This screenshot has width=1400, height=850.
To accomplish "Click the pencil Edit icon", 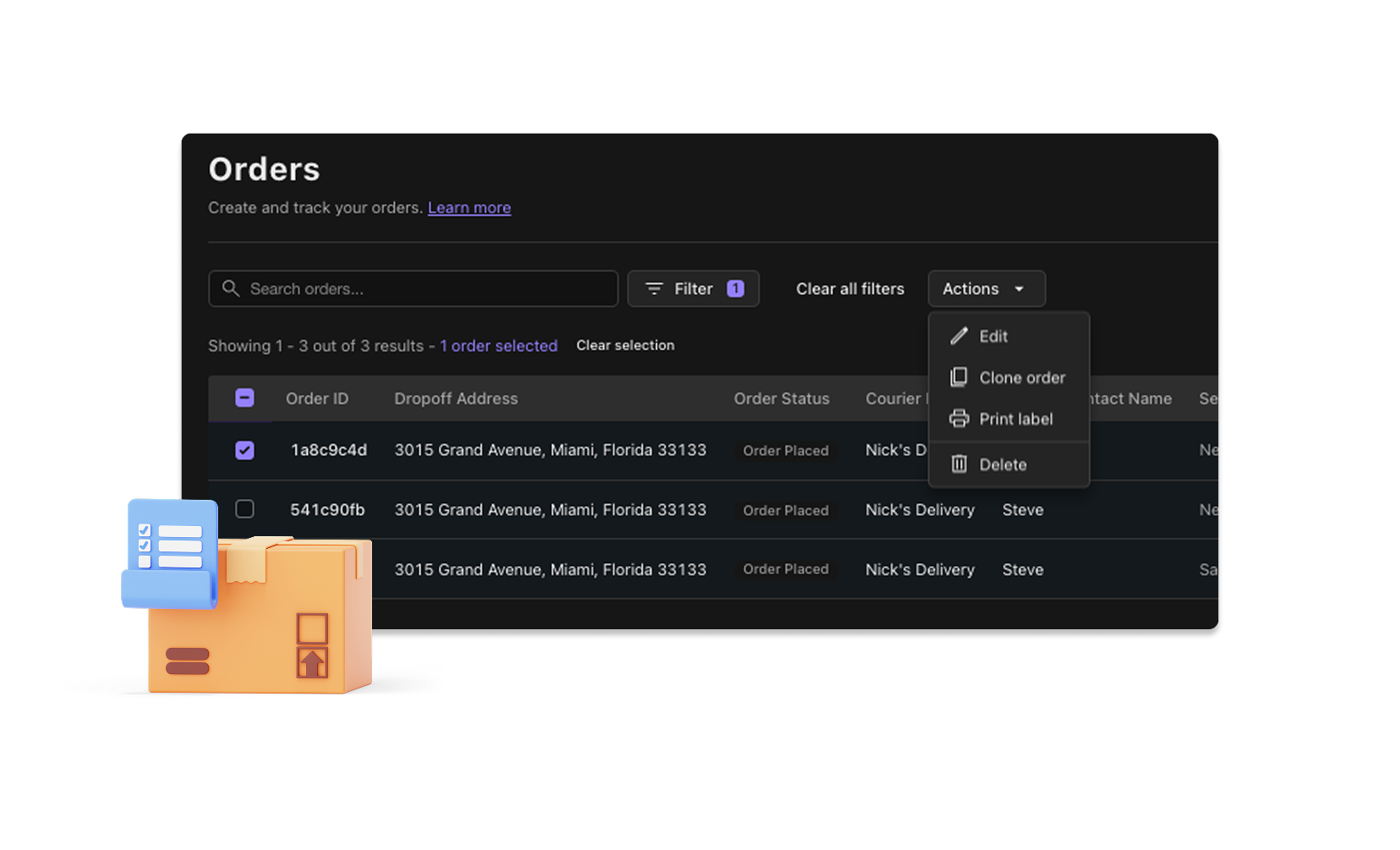I will click(959, 336).
